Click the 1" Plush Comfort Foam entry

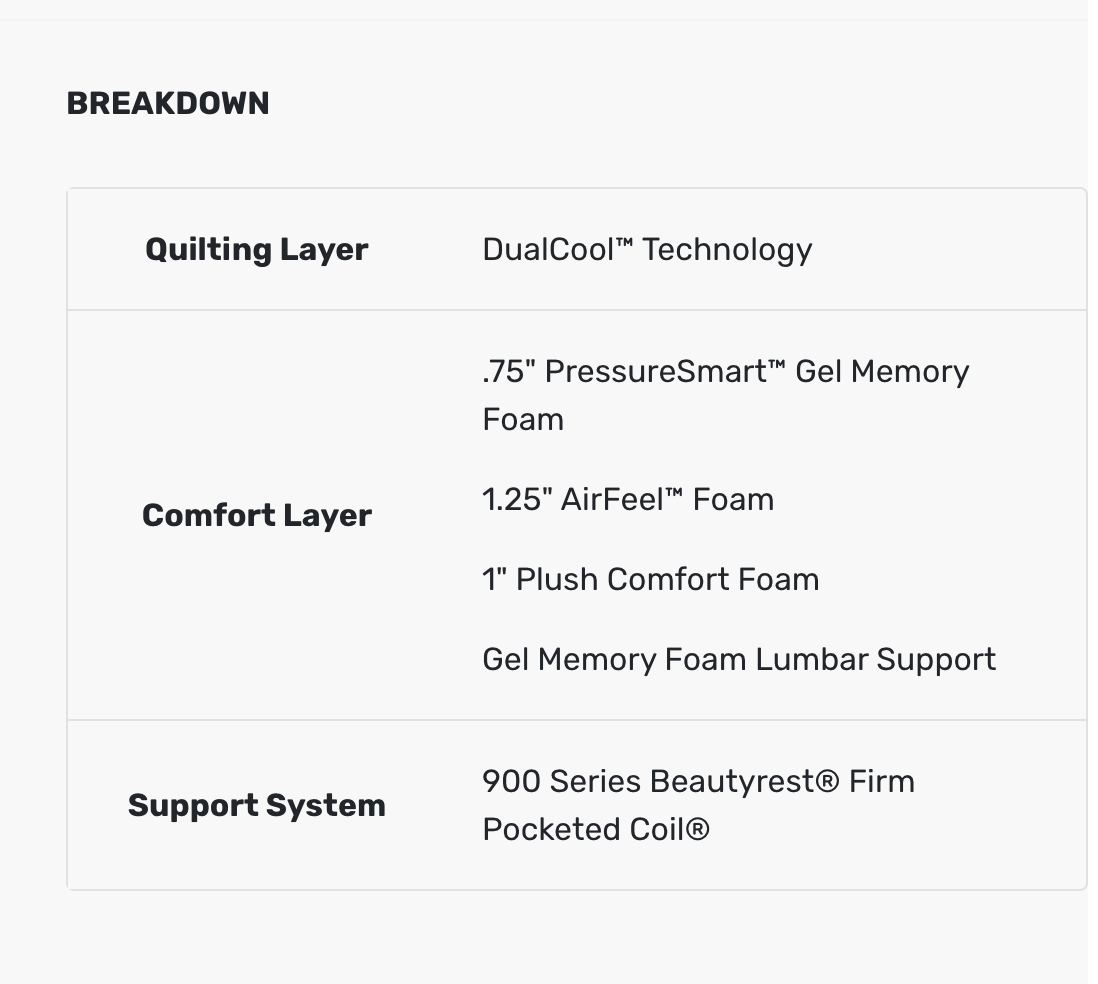[x=650, y=580]
